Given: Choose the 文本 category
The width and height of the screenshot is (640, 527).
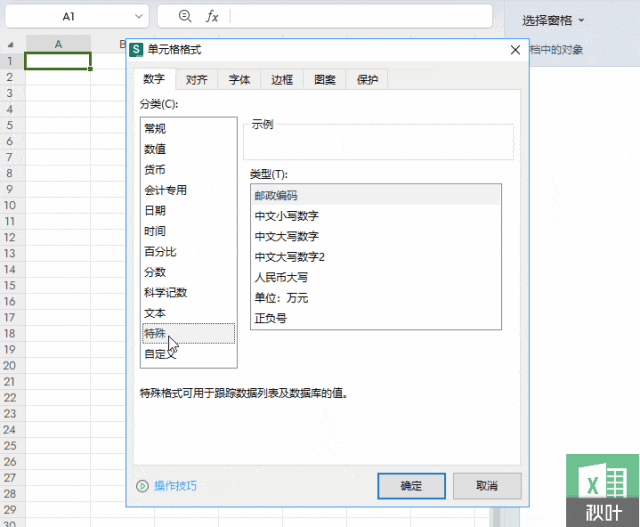Looking at the screenshot, I should tap(188, 313).
